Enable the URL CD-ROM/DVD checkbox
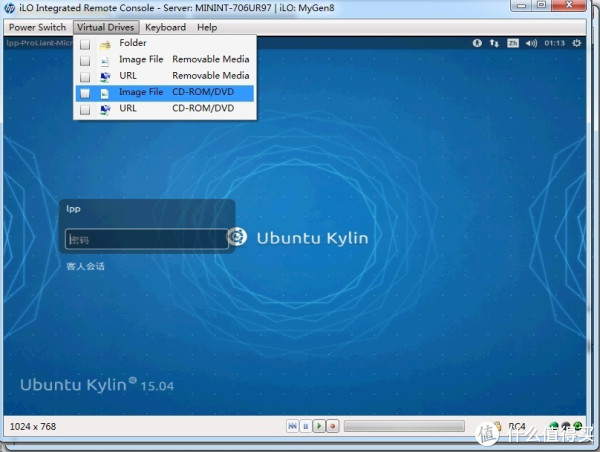Viewport: 600px width, 452px height. (x=85, y=109)
